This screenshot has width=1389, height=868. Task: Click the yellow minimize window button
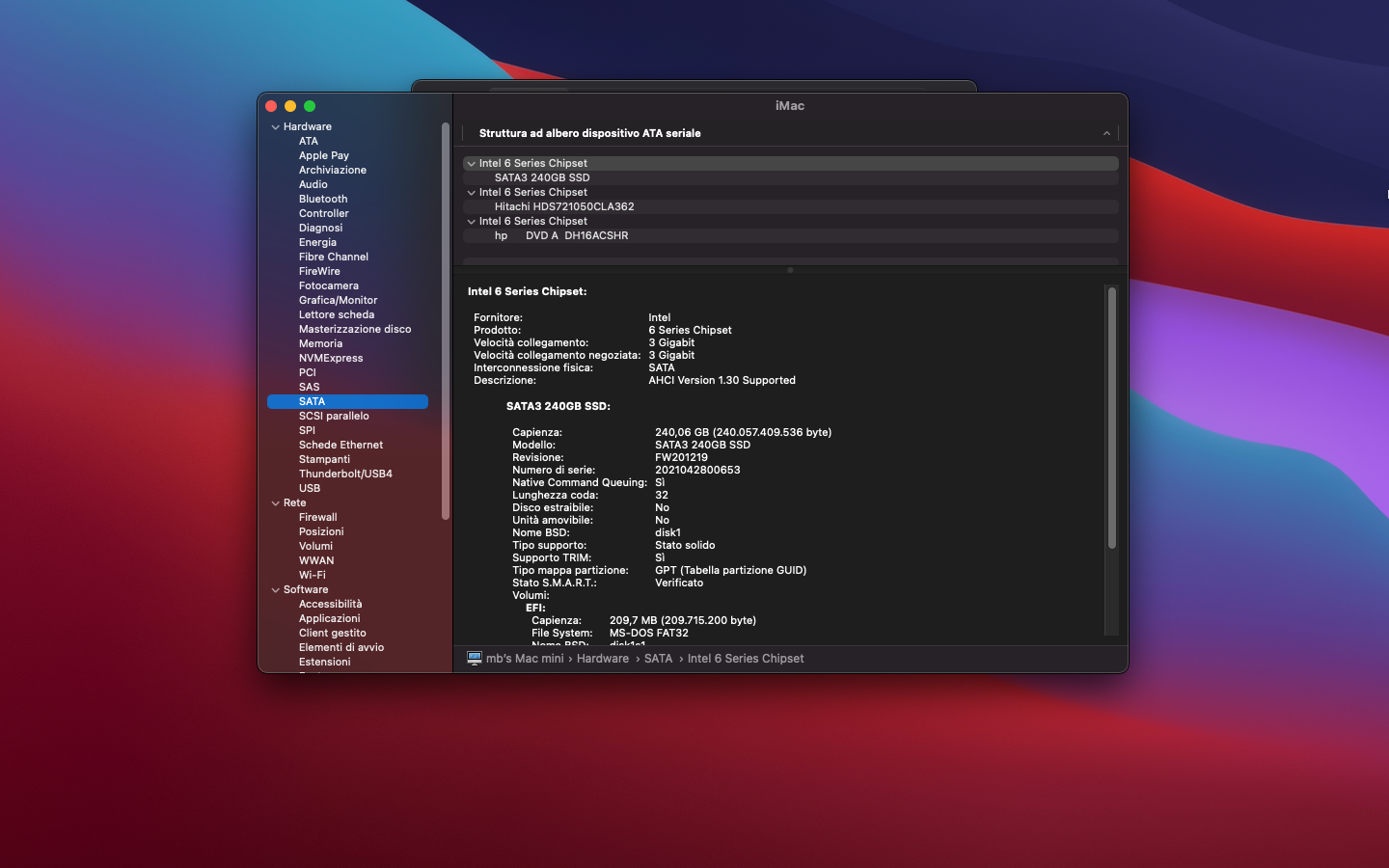290,106
